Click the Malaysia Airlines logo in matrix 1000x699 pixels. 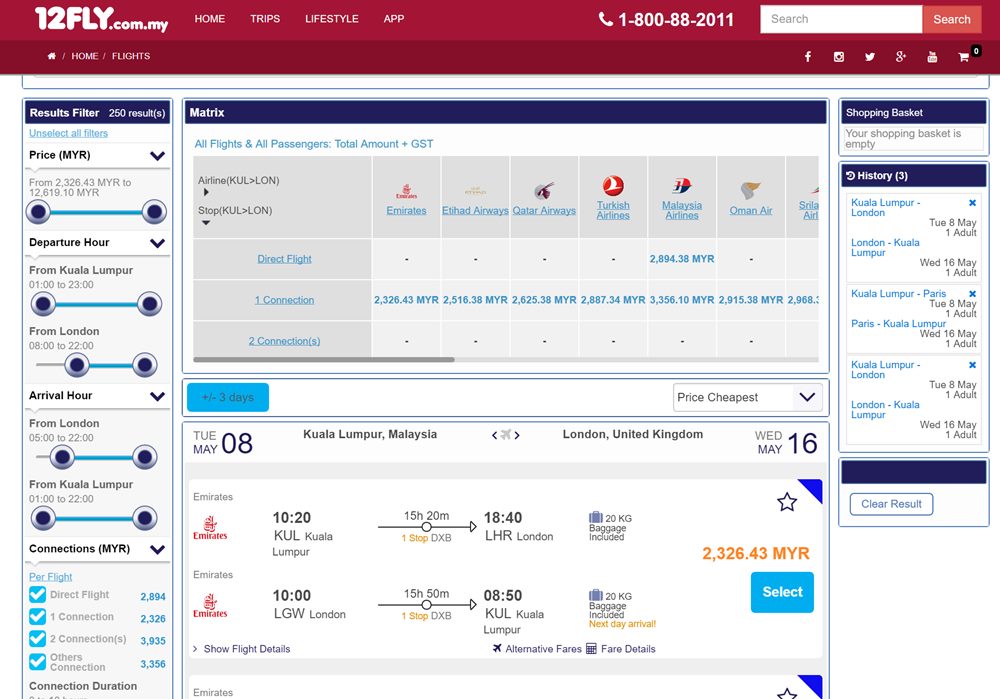point(682,186)
